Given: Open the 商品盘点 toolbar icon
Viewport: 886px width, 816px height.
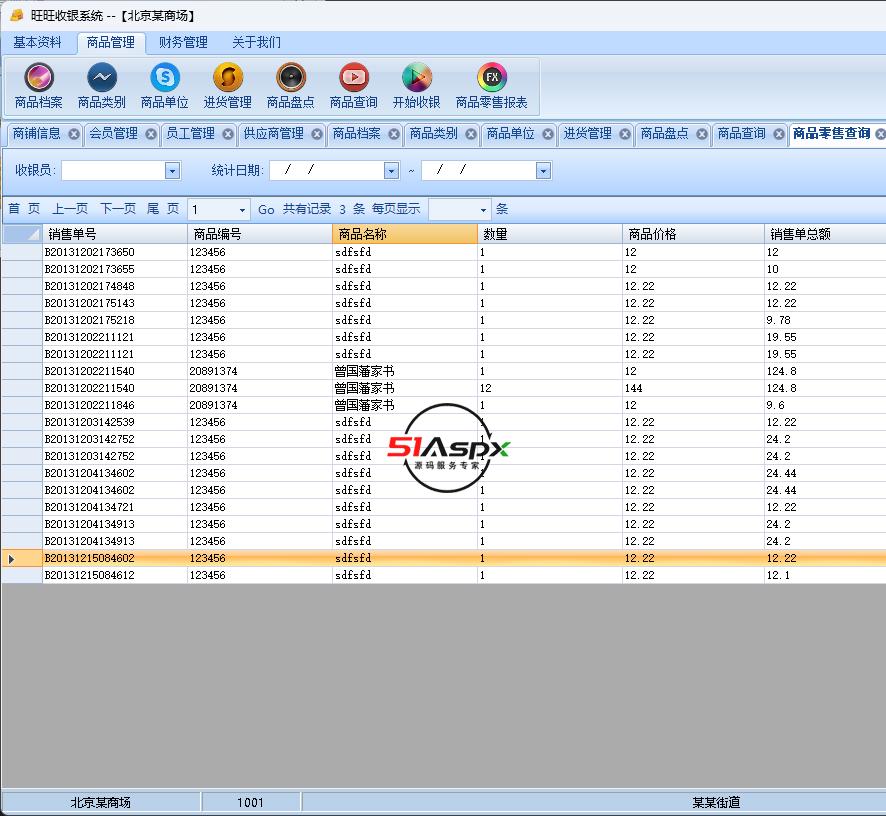Looking at the screenshot, I should pyautogui.click(x=290, y=86).
